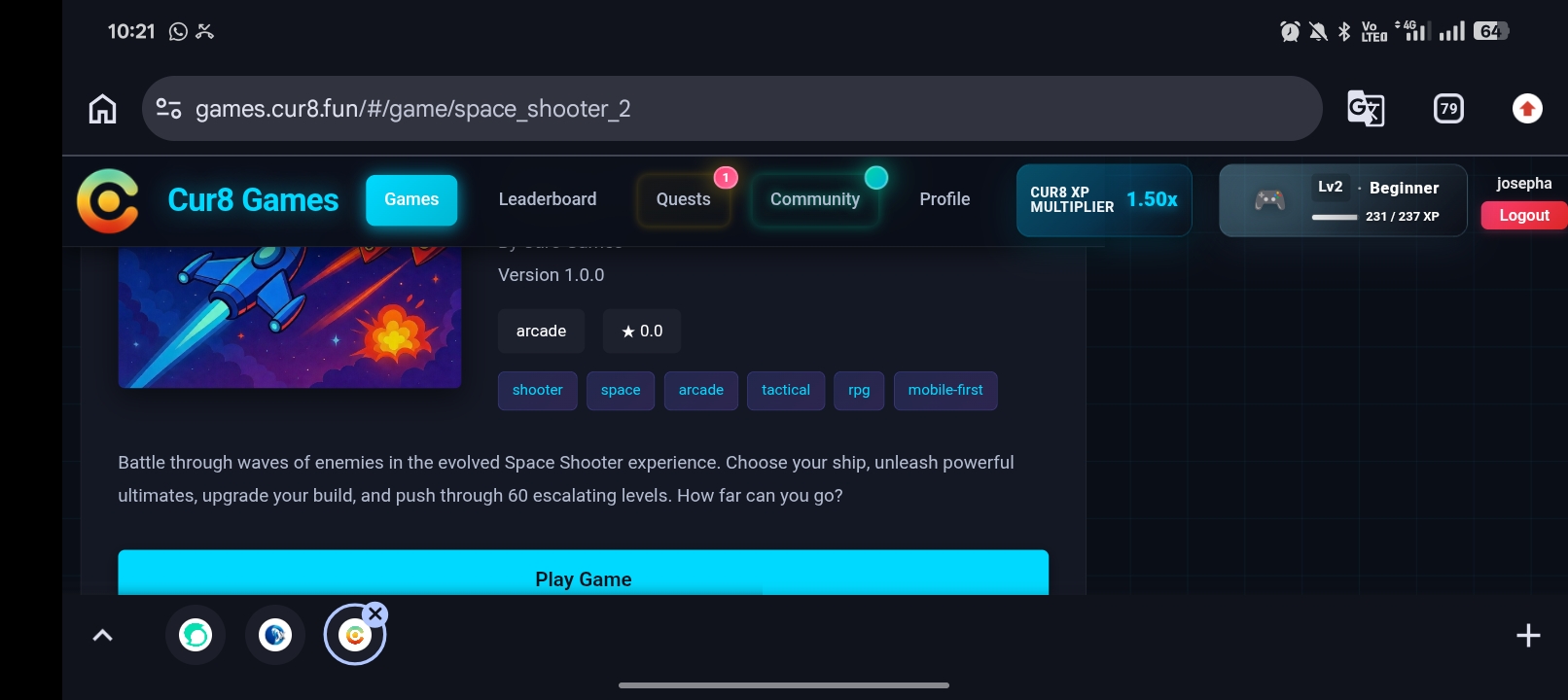Screen dimensions: 1568x700
Task: Switch to the green circular tab icon
Action: click(x=196, y=636)
